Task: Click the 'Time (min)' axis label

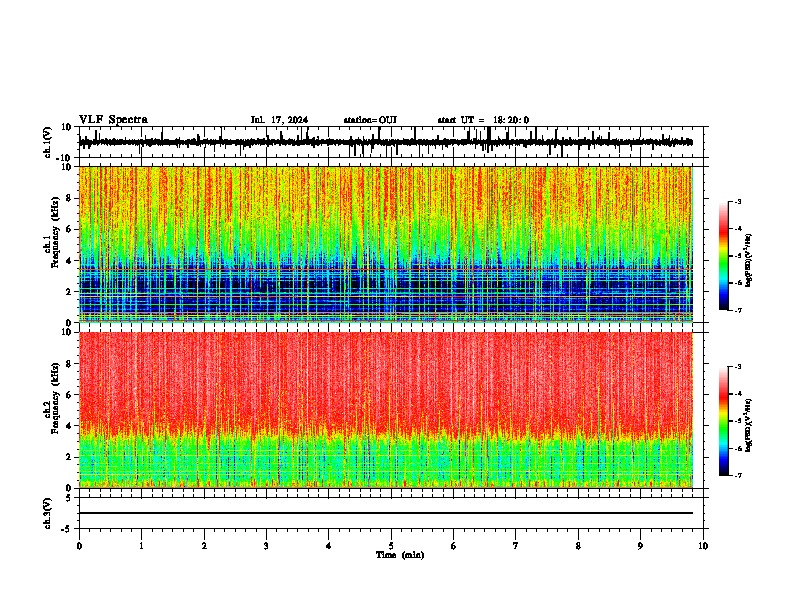Action: point(400,555)
